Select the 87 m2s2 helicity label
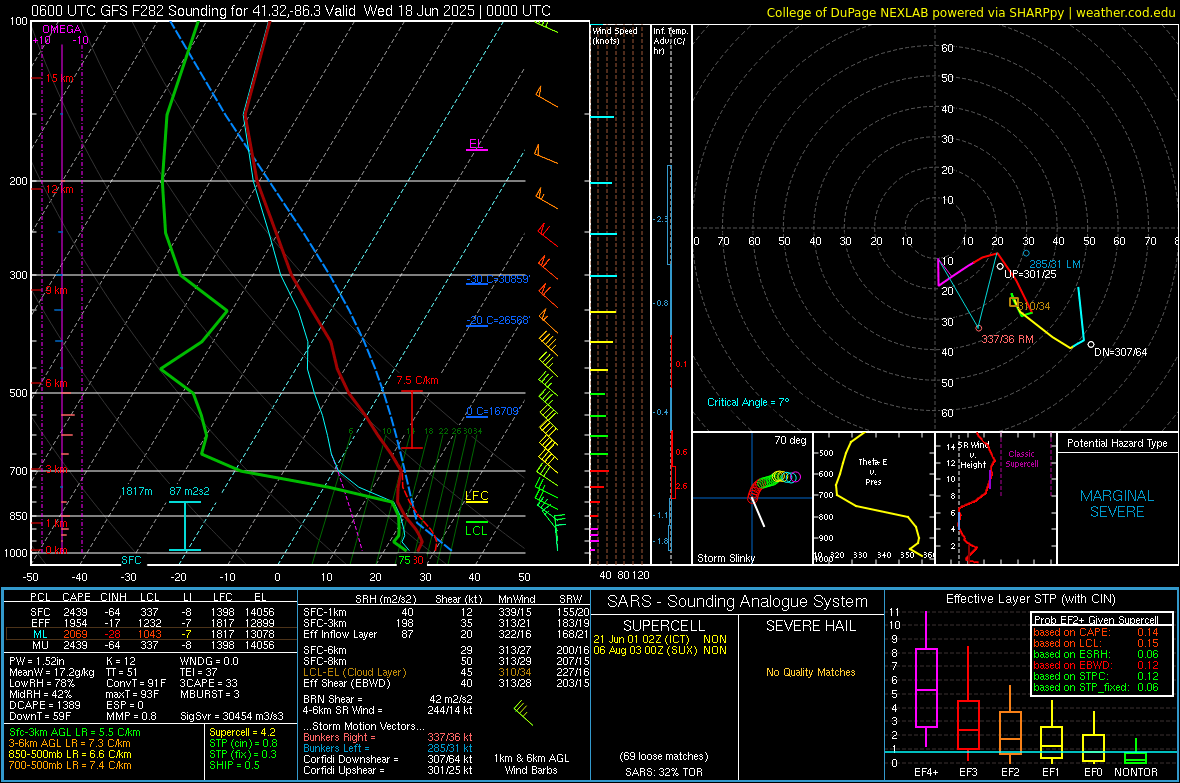The image size is (1180, 783). (x=190, y=491)
